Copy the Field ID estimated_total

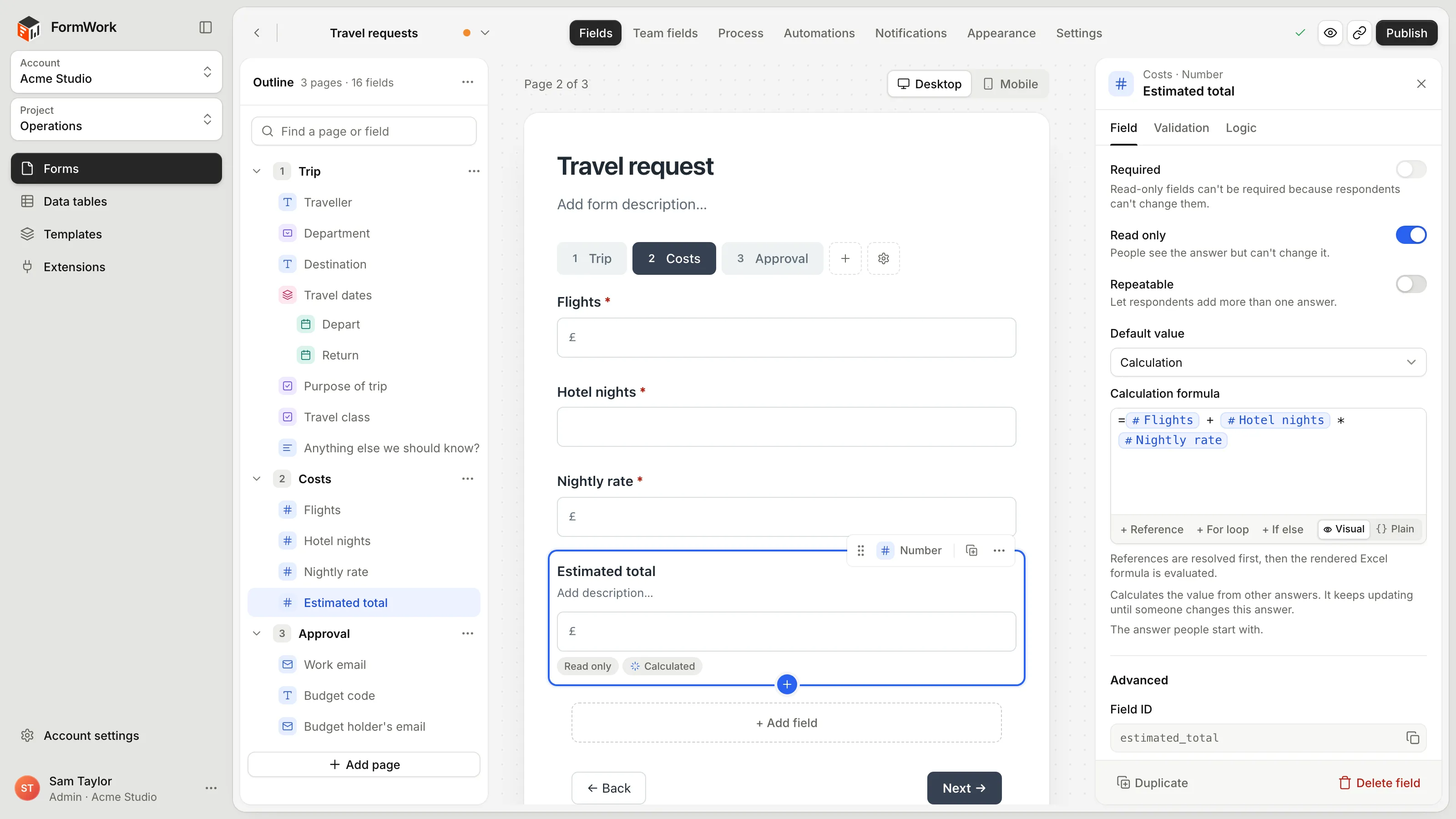pos(1412,738)
